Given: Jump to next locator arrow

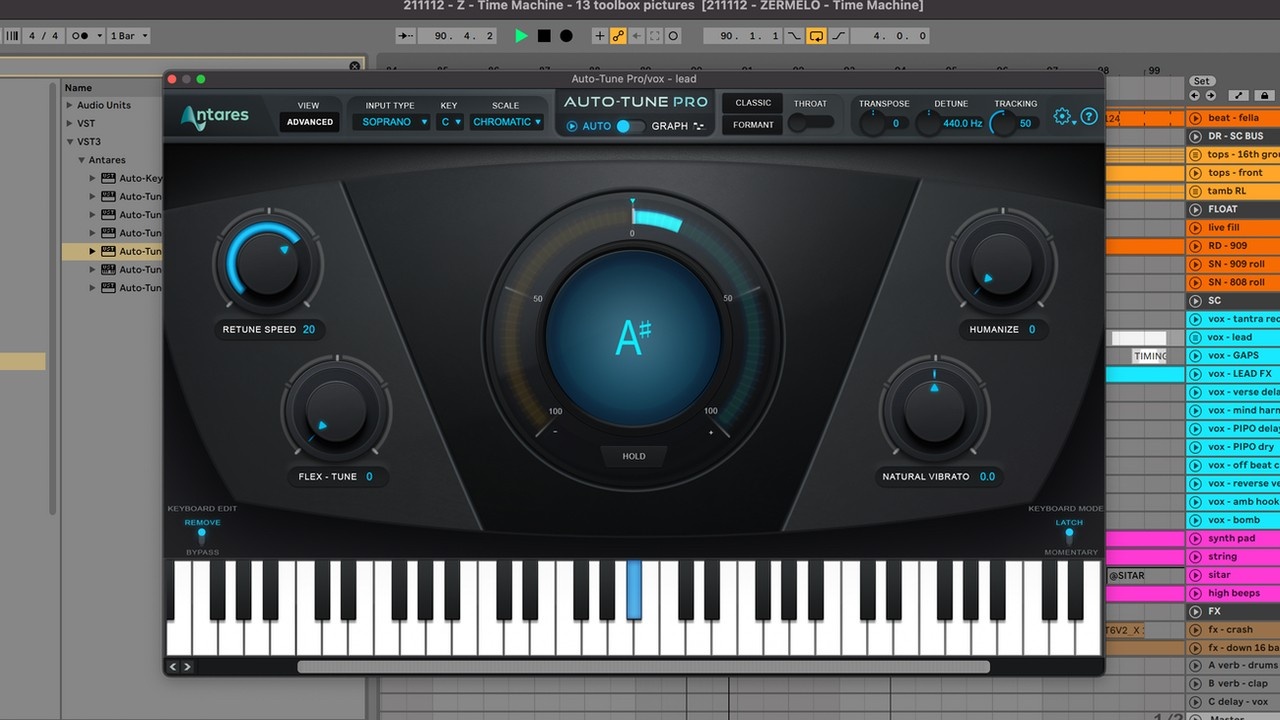Looking at the screenshot, I should pyautogui.click(x=1211, y=96).
